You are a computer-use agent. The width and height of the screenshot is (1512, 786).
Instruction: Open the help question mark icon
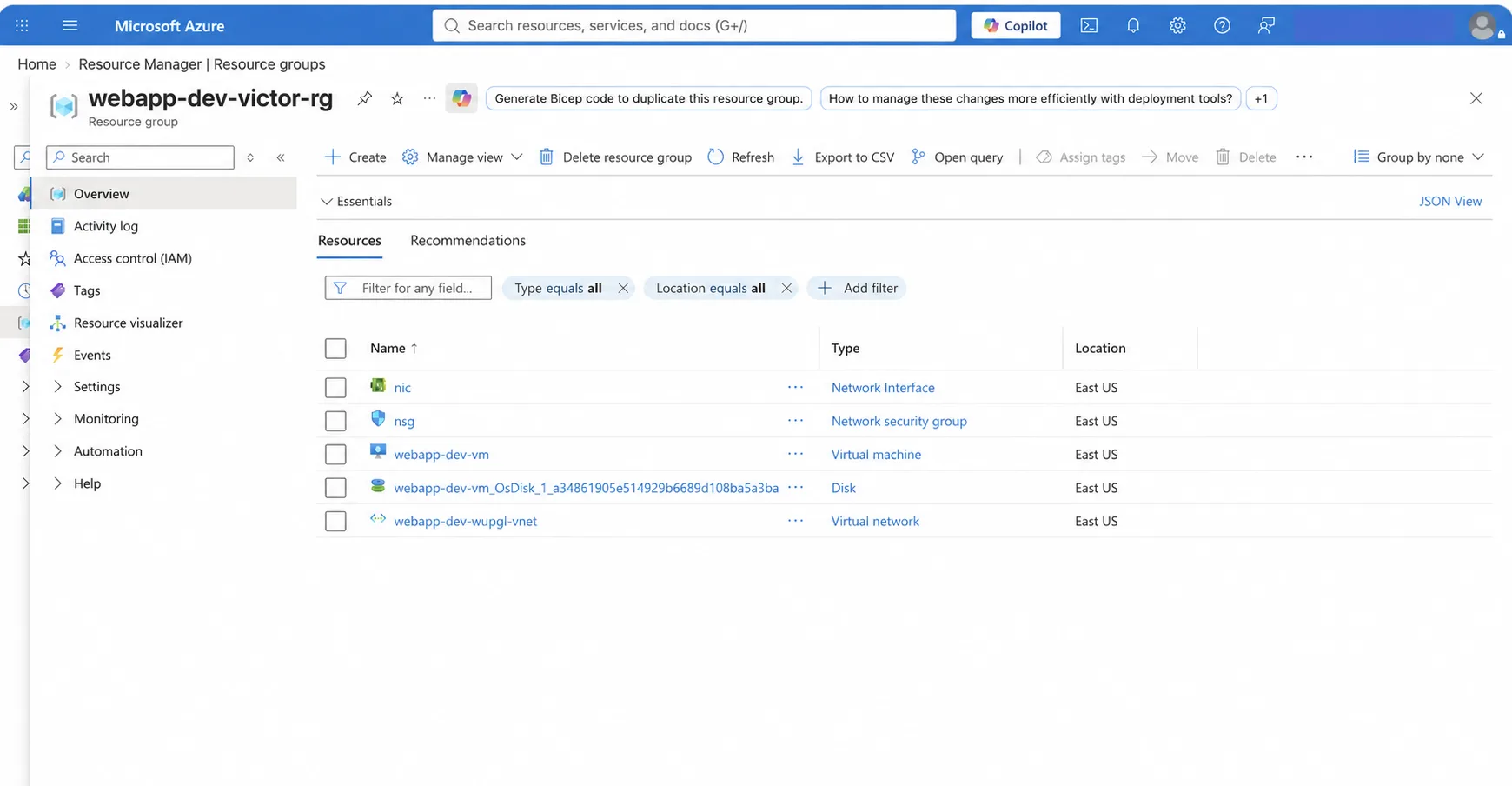(1222, 25)
